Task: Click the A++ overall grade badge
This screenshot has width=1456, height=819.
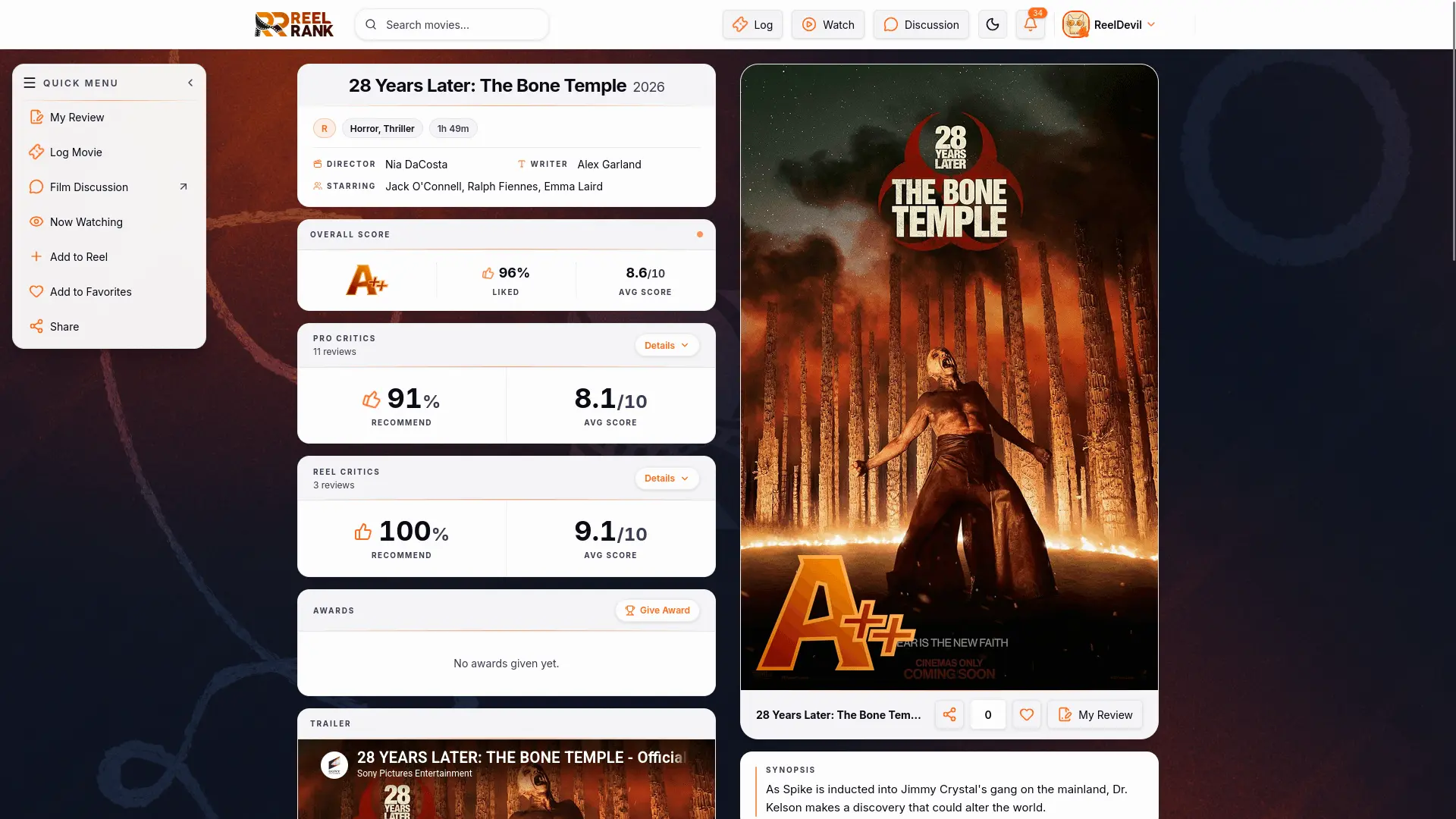Action: click(x=367, y=280)
